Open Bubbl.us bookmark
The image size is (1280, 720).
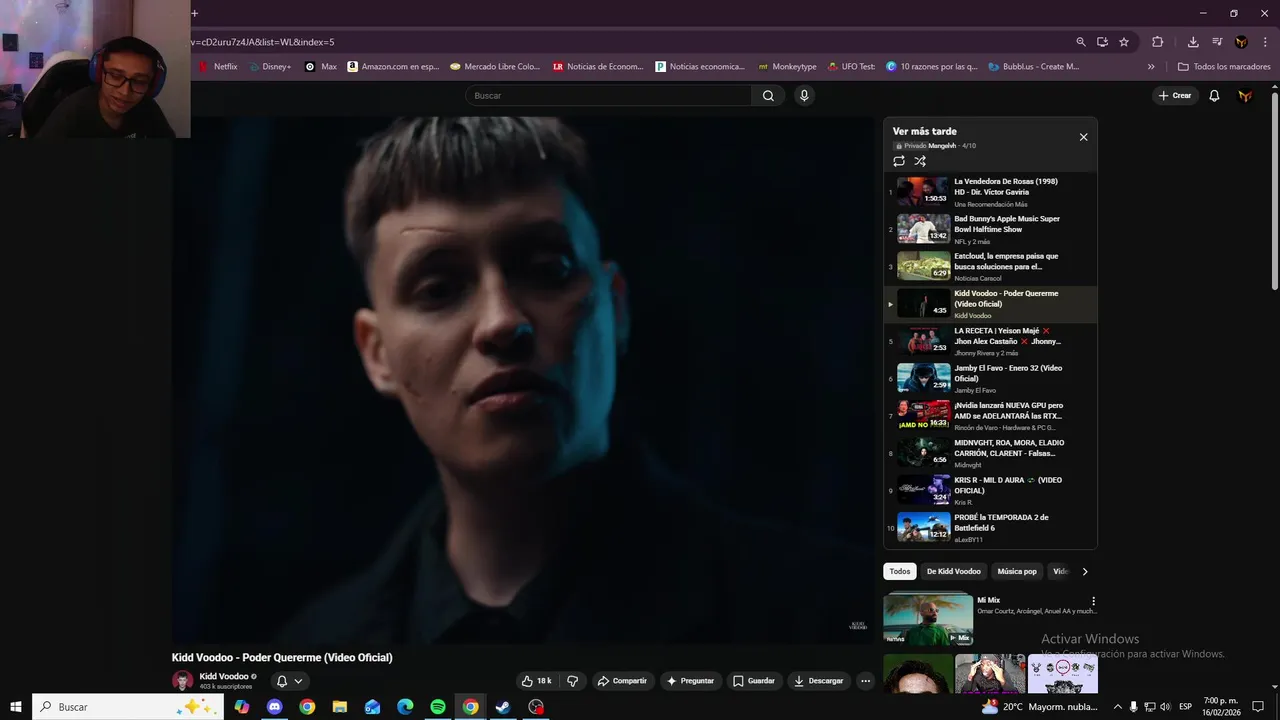1034,67
